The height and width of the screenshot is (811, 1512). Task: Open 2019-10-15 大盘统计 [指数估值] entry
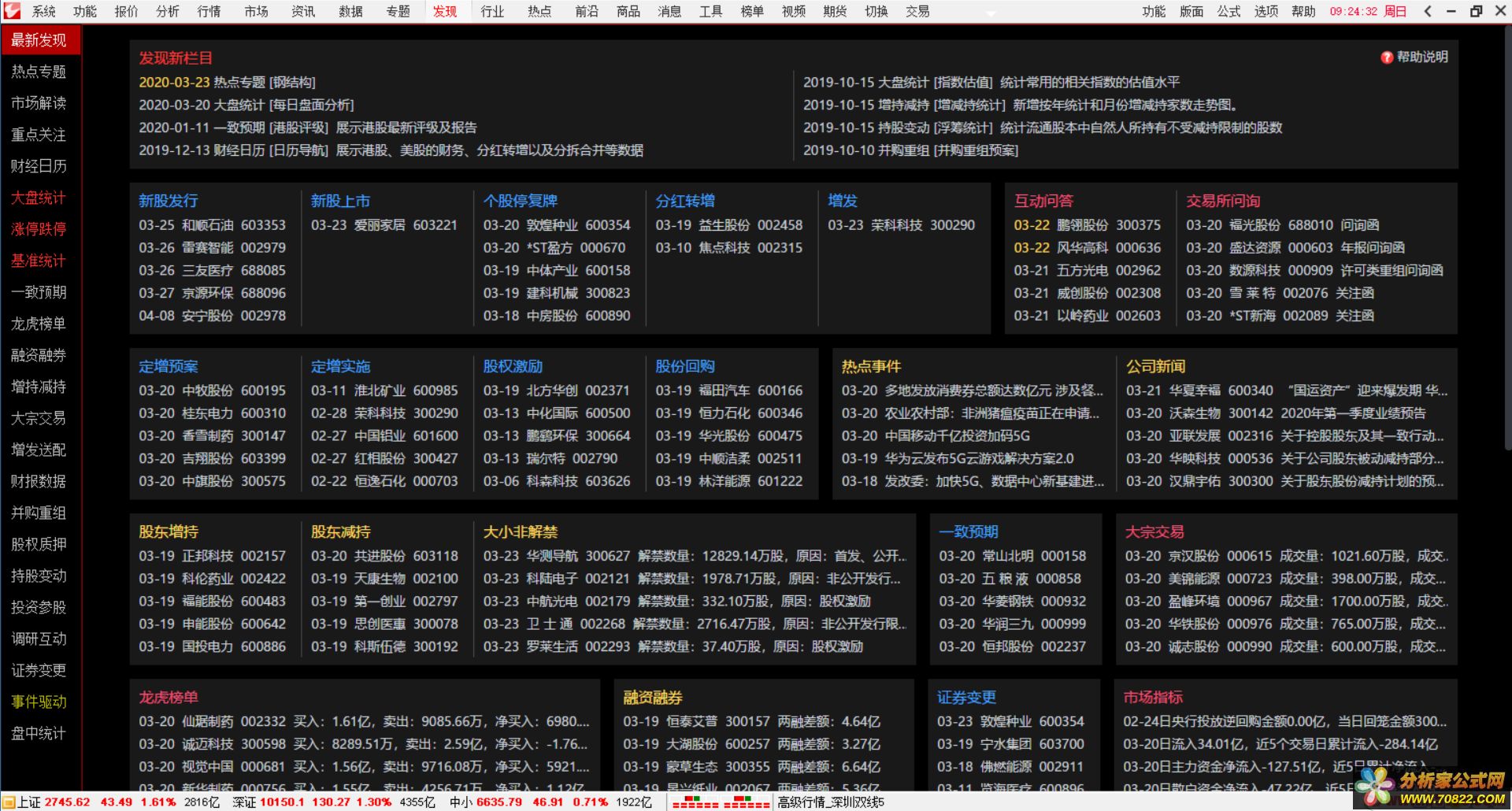(991, 82)
